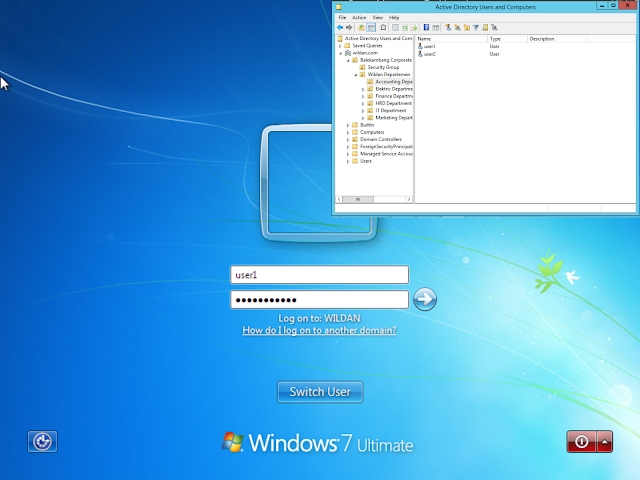This screenshot has width=640, height=480.
Task: Select the Users container in tree
Action: (x=366, y=161)
